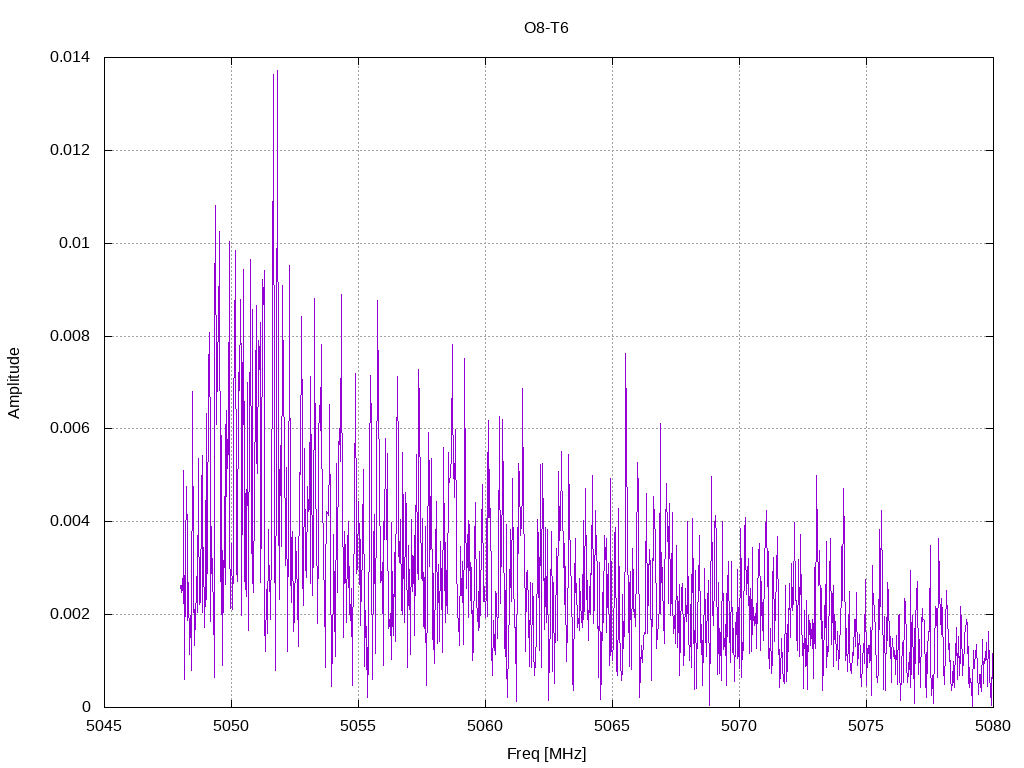Click x-axis tick label '5080'
This screenshot has width=1024, height=768.
coord(993,726)
